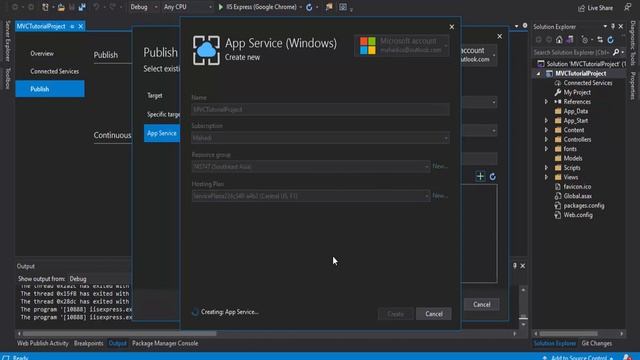Close the MVCTutorialProject document tab
Image resolution: width=640 pixels, height=360 pixels.
(81, 26)
